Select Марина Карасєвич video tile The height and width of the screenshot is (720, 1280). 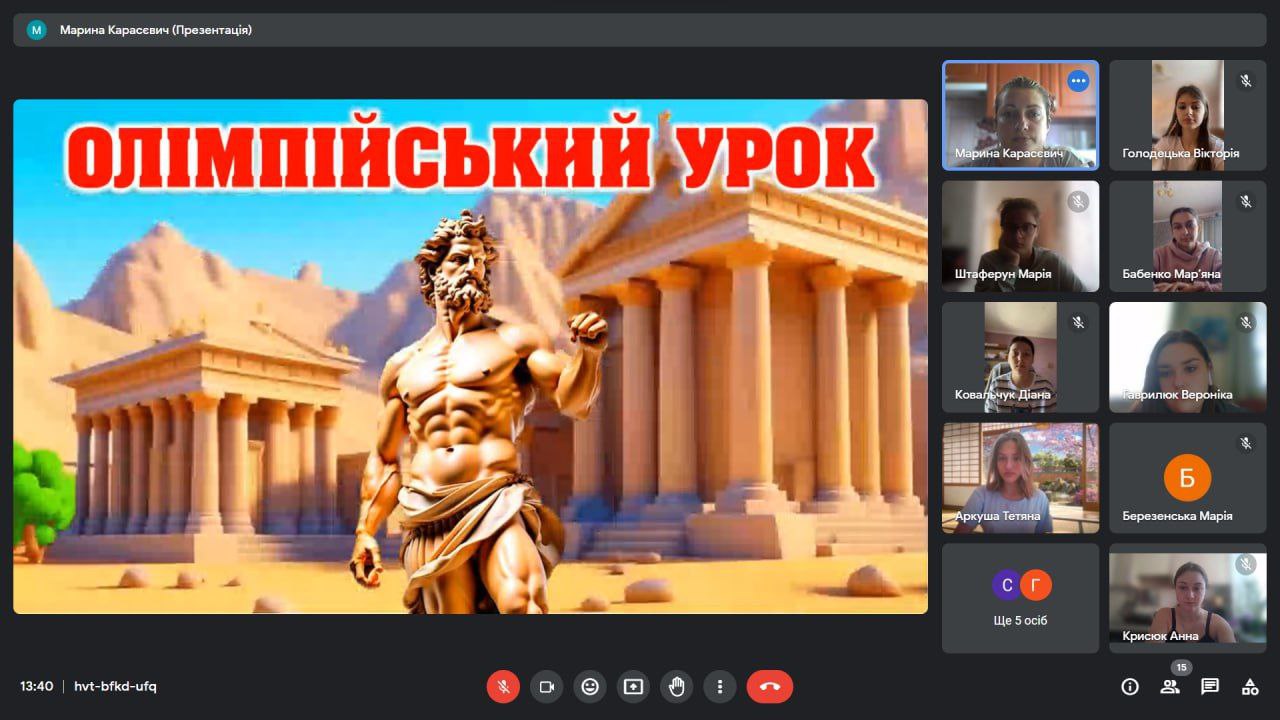(x=1020, y=115)
